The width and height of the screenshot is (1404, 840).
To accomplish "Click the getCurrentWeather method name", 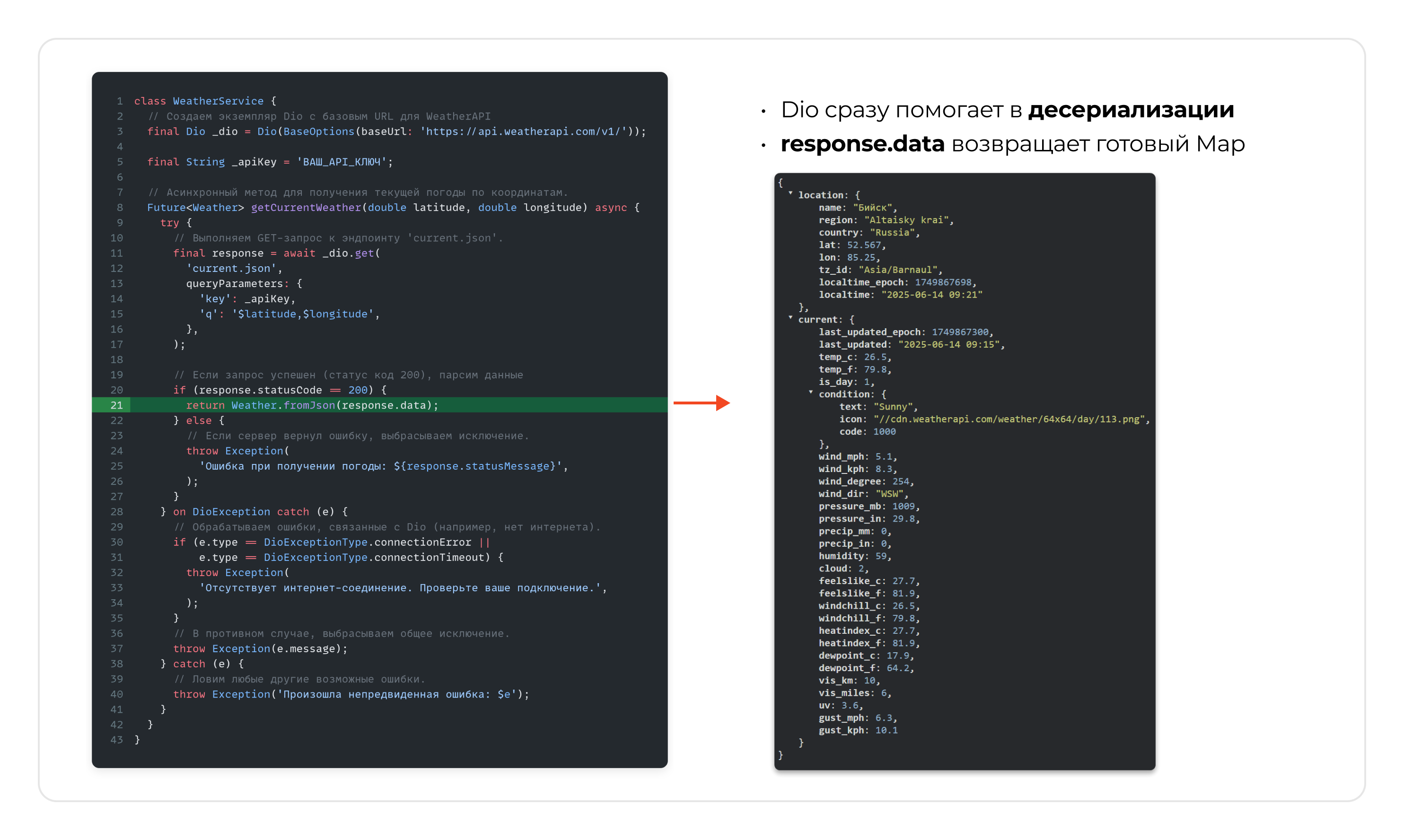I will point(306,207).
